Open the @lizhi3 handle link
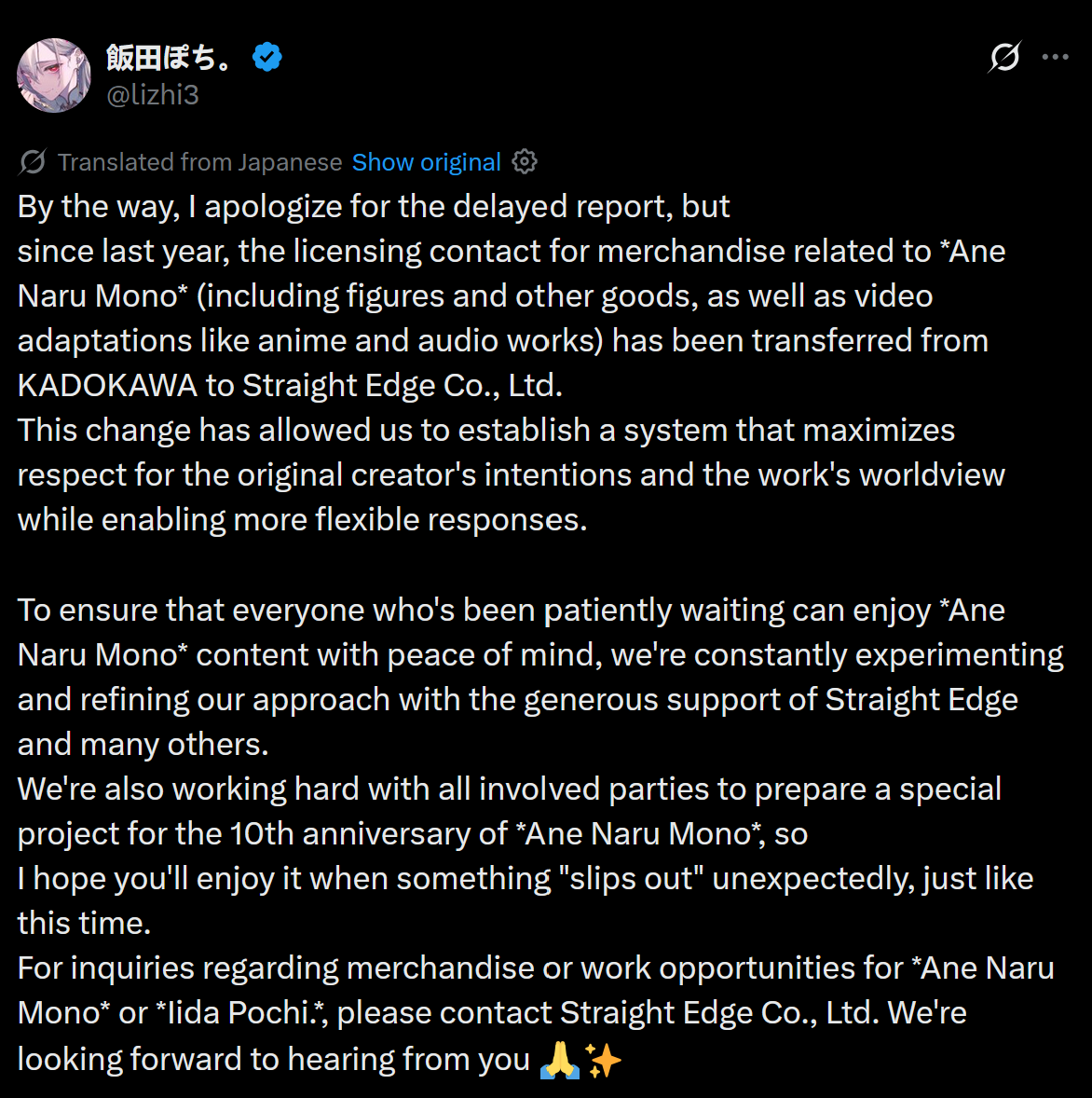This screenshot has height=1098, width=1092. click(153, 95)
